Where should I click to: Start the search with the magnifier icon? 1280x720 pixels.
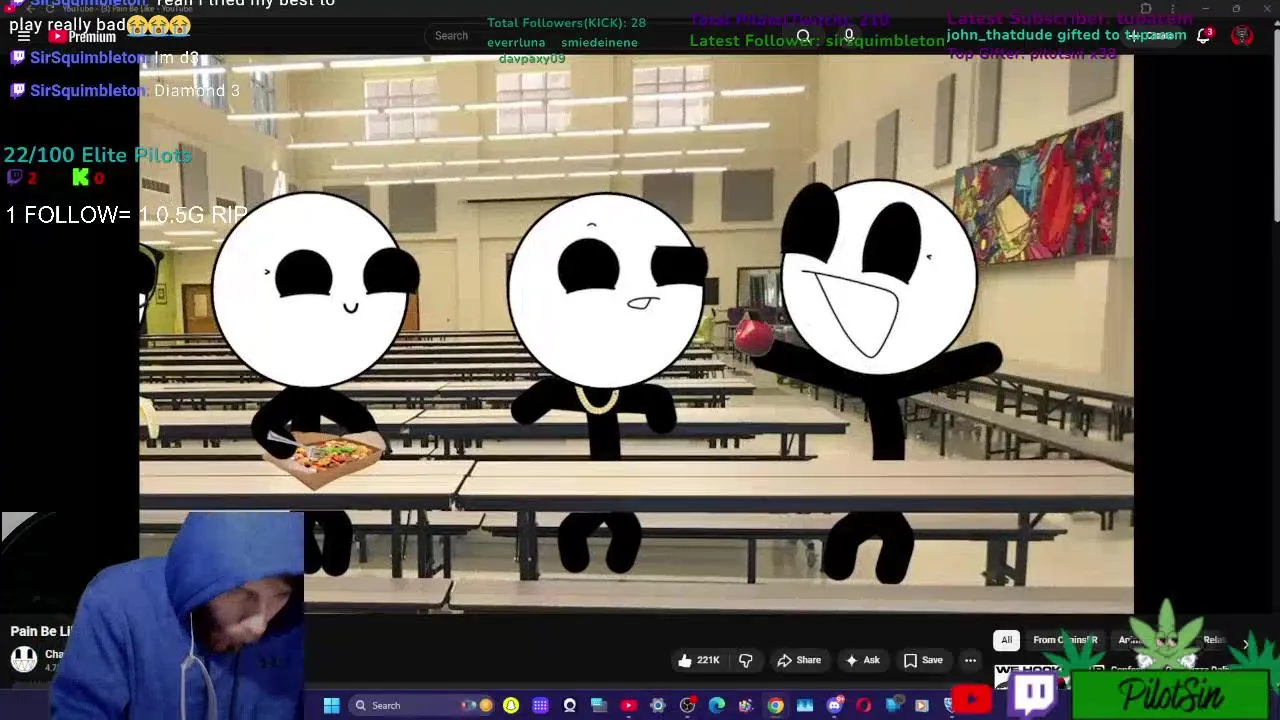coord(803,36)
